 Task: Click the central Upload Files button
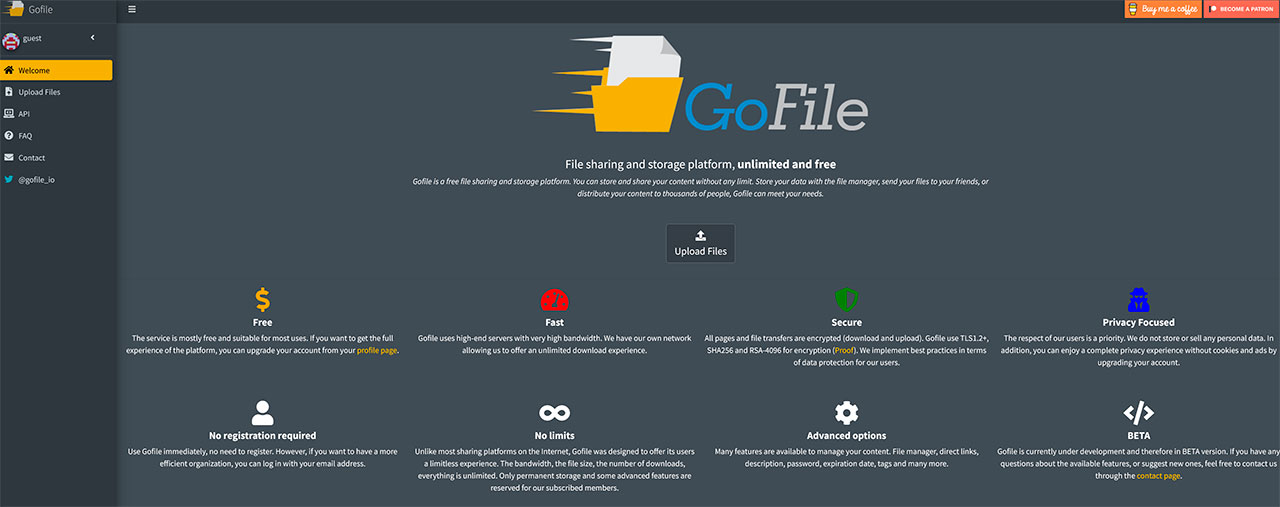tap(700, 243)
